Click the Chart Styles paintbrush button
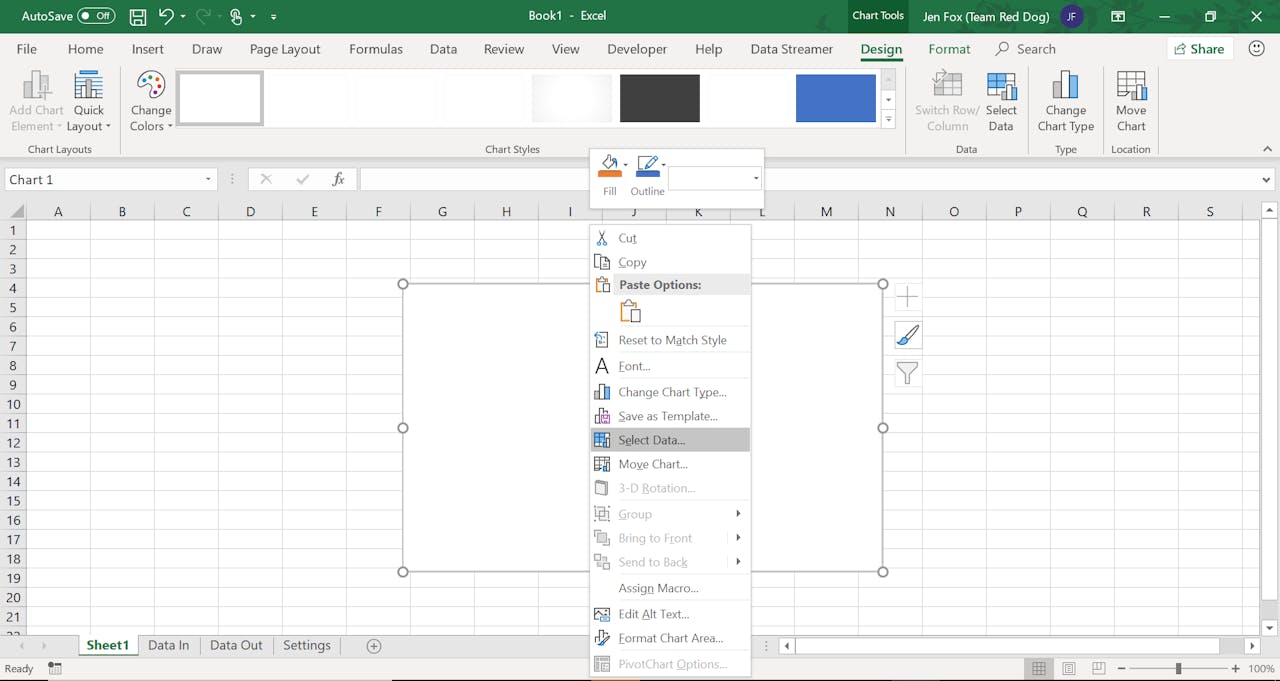 pos(907,335)
